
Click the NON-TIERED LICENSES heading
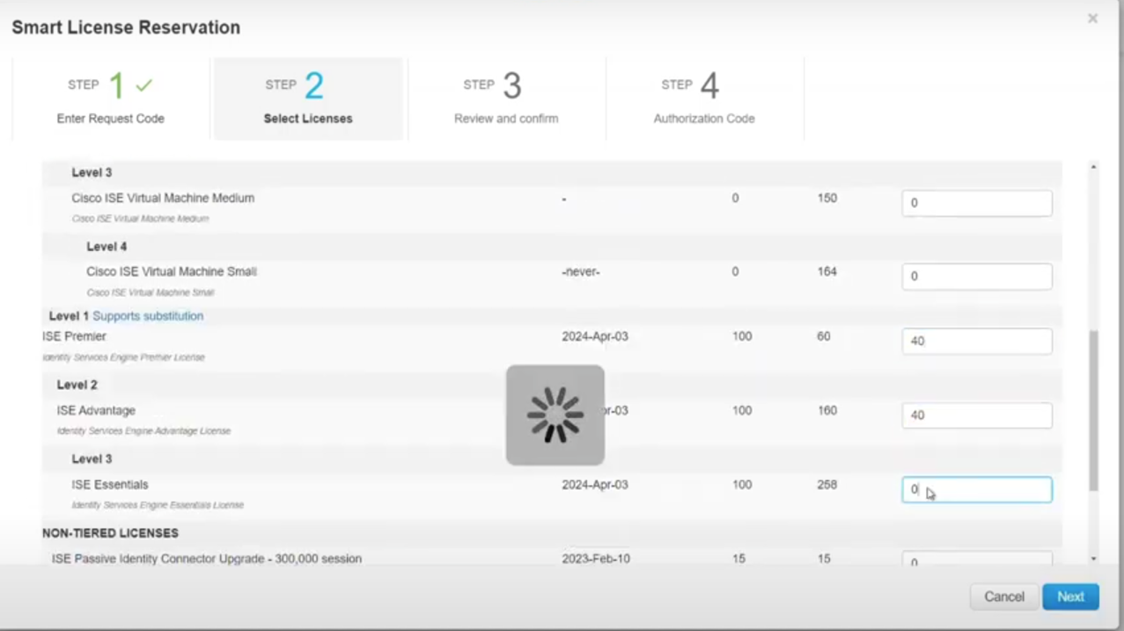pos(110,533)
